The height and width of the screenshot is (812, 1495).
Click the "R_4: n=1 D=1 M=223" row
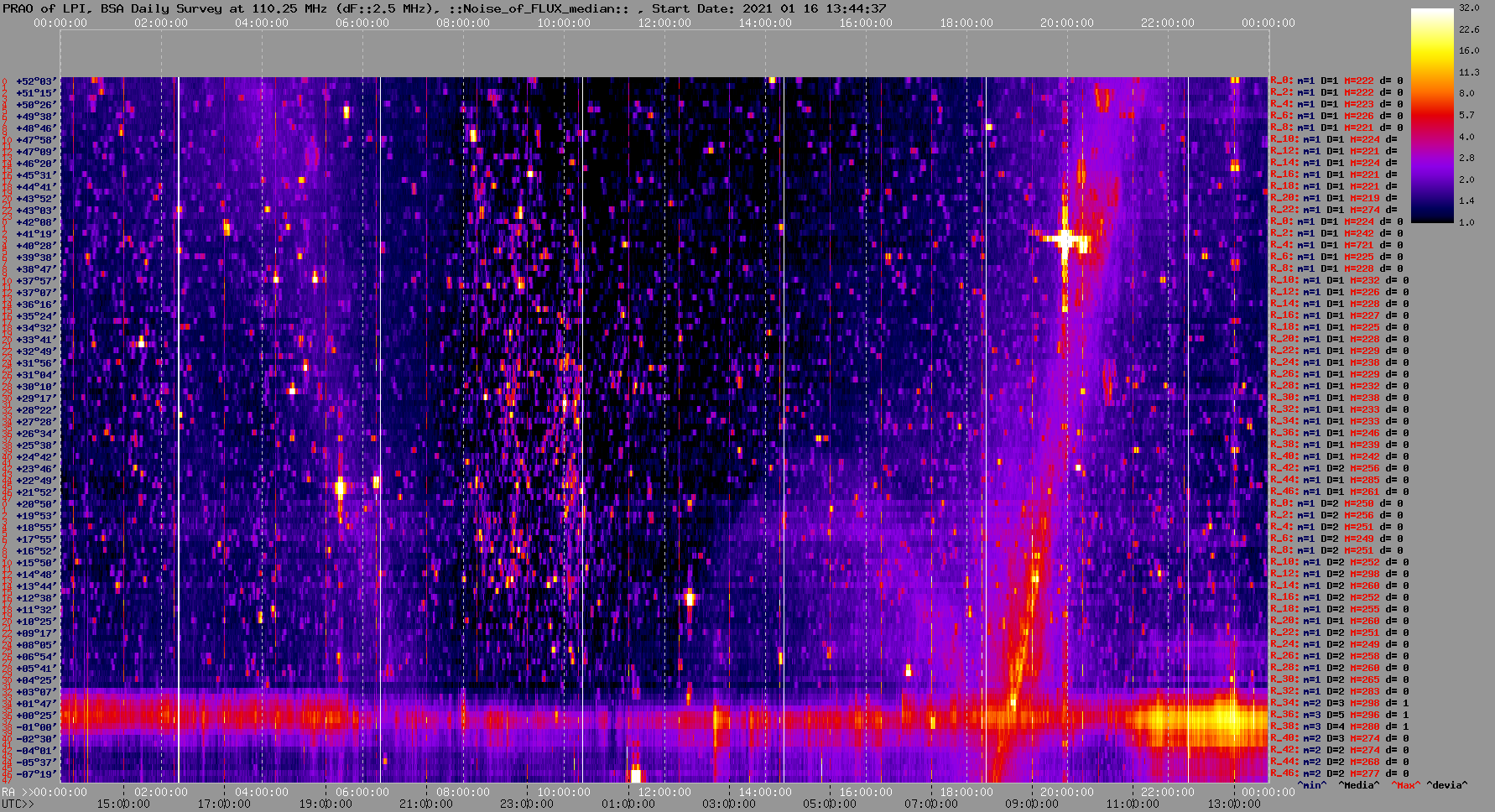[x=1336, y=105]
